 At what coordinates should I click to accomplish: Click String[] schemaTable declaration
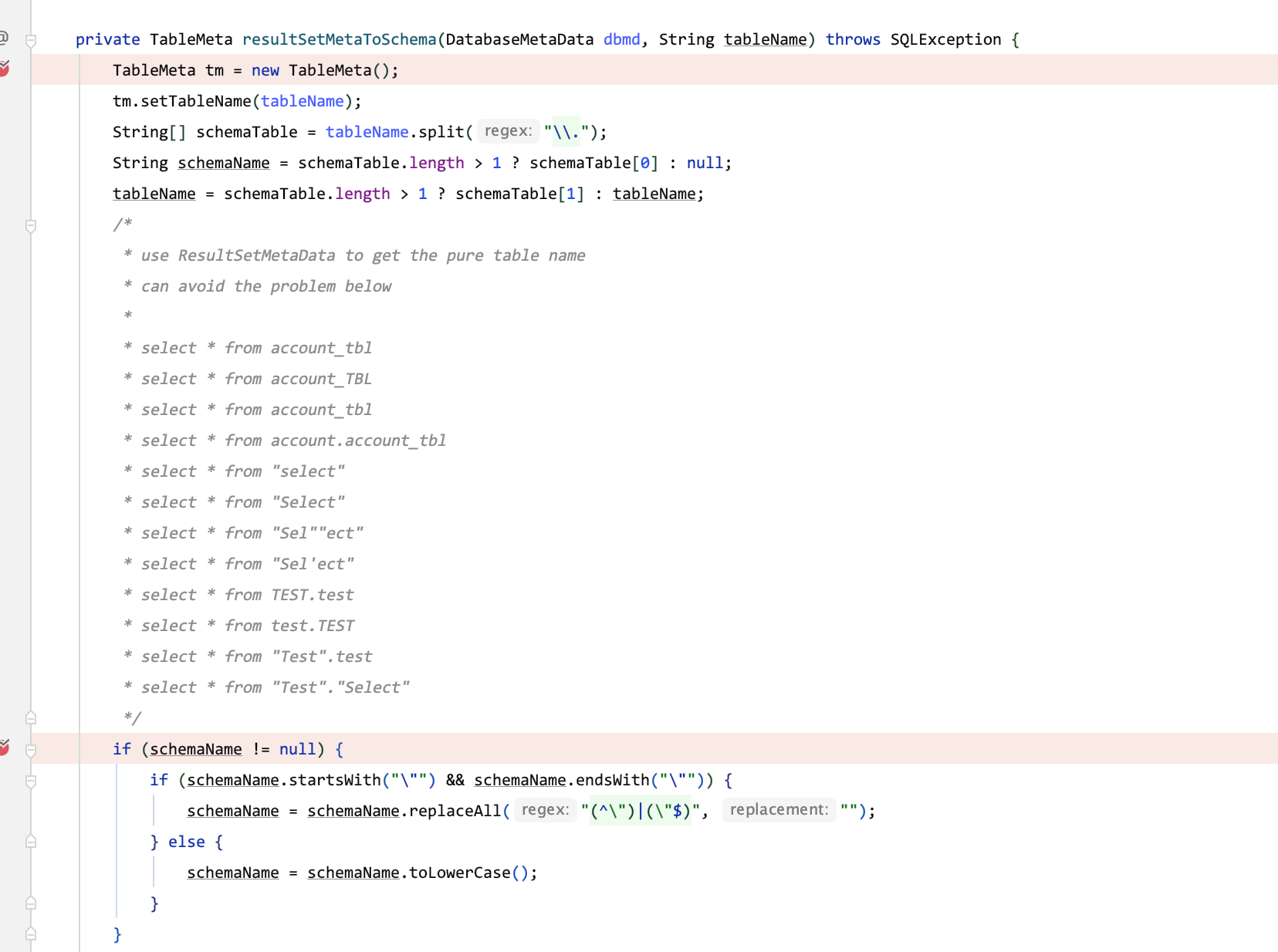(x=205, y=132)
